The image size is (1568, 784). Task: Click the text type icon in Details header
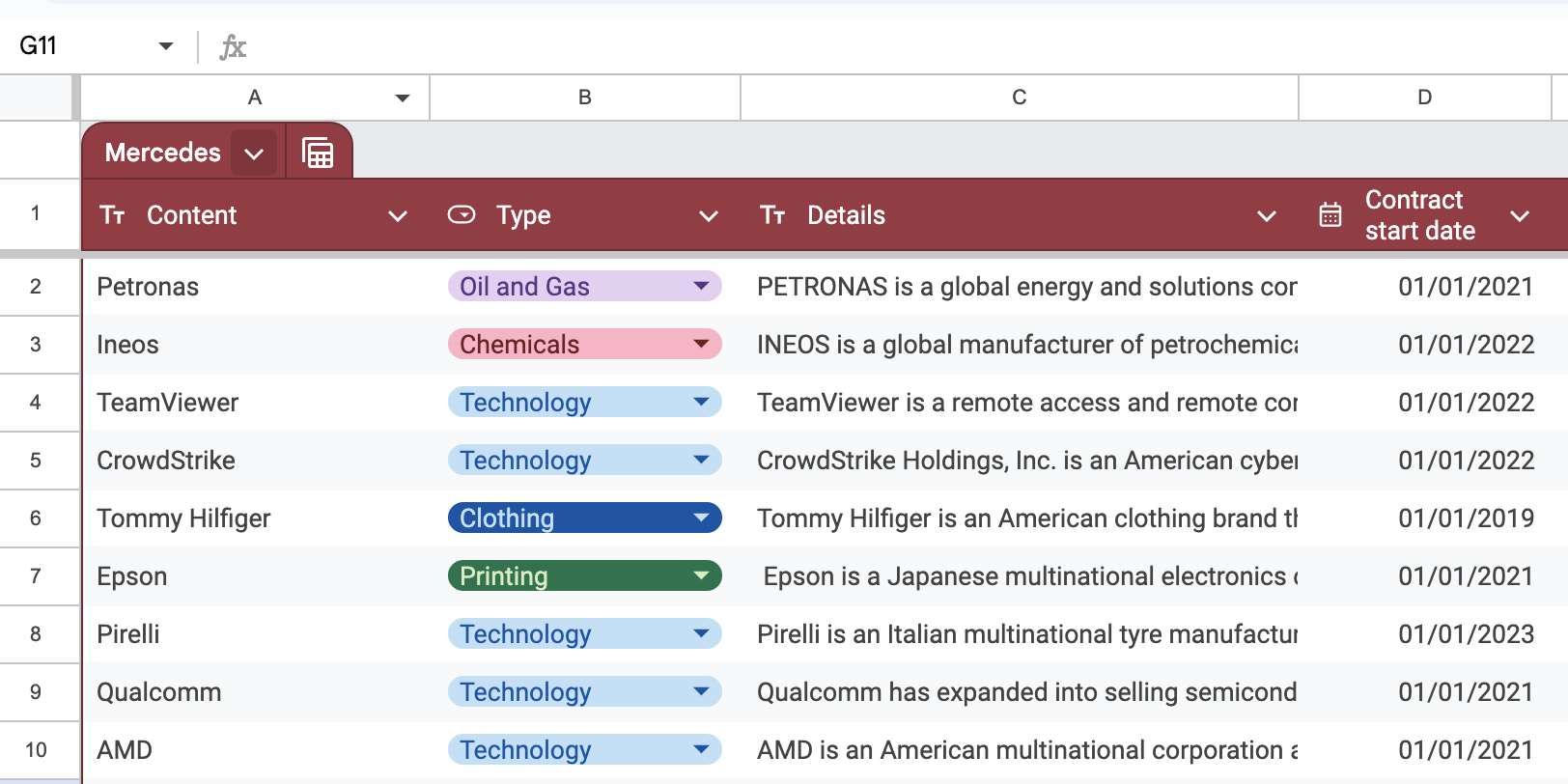click(772, 215)
